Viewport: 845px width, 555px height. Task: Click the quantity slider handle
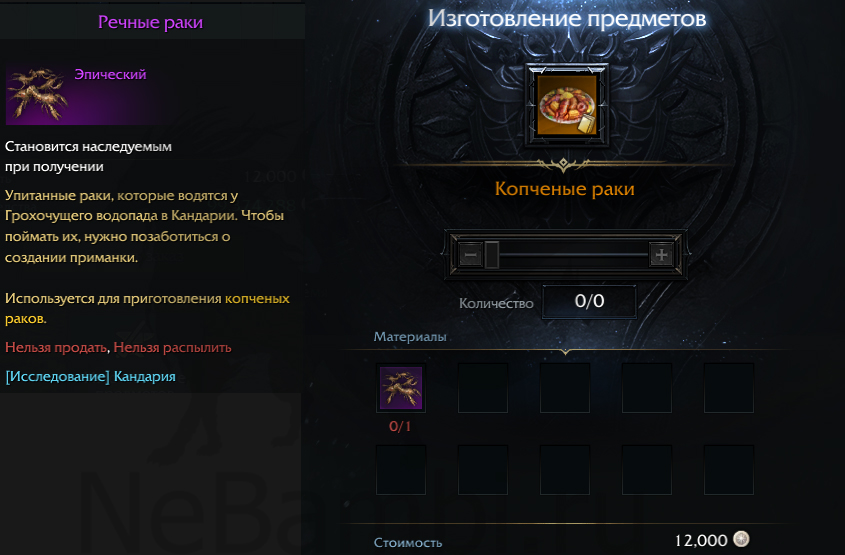pyautogui.click(x=491, y=255)
